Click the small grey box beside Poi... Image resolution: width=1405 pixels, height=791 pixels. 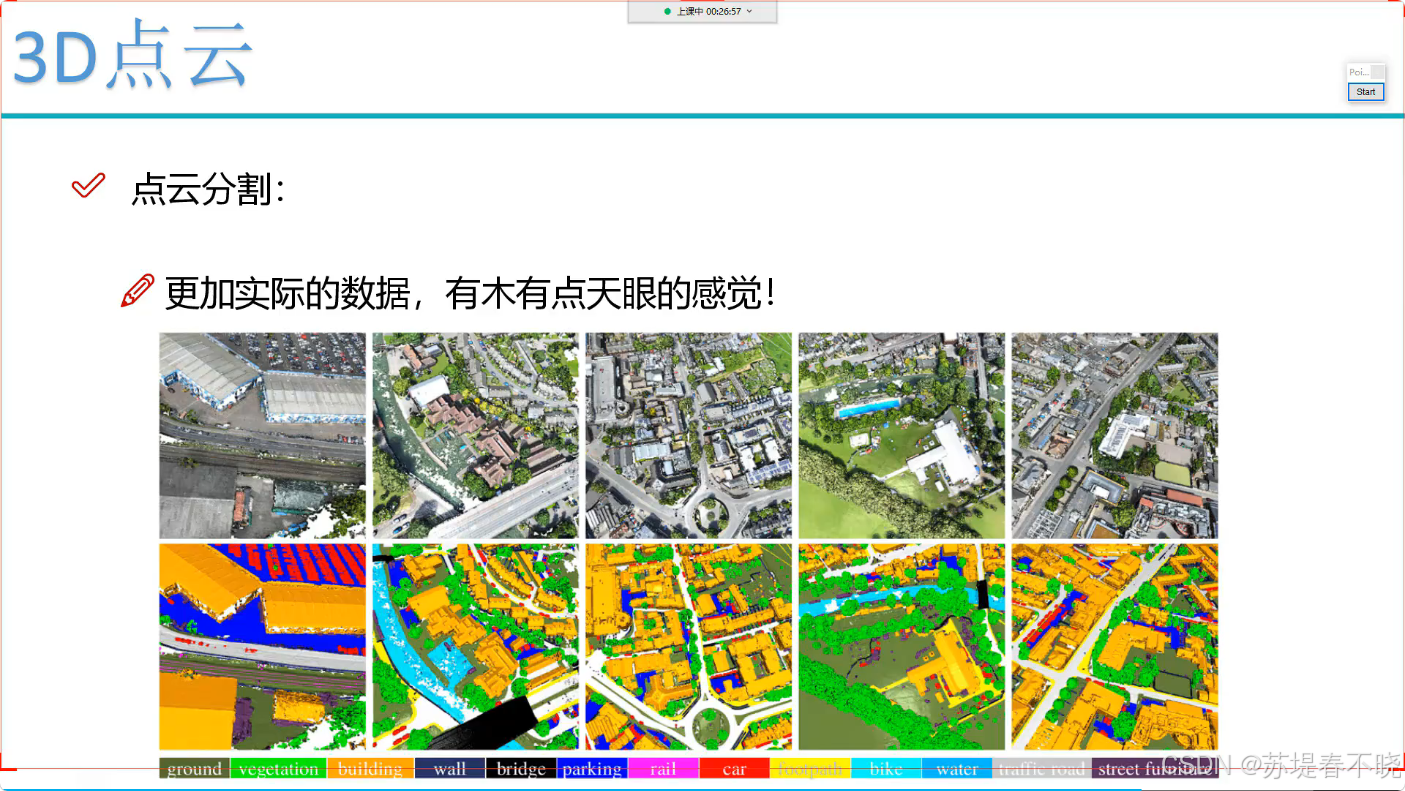[x=1377, y=72]
